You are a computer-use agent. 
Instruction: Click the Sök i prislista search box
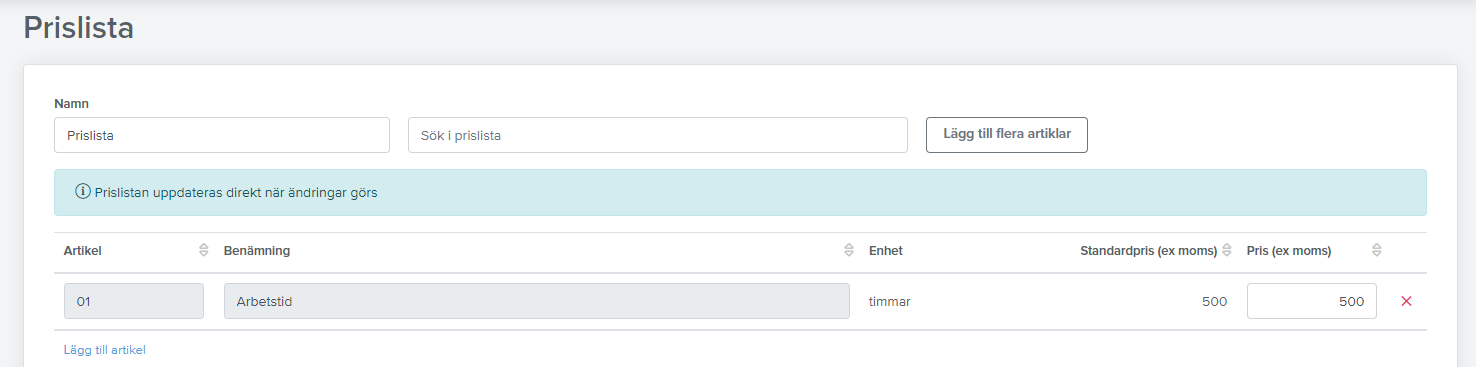pos(658,135)
